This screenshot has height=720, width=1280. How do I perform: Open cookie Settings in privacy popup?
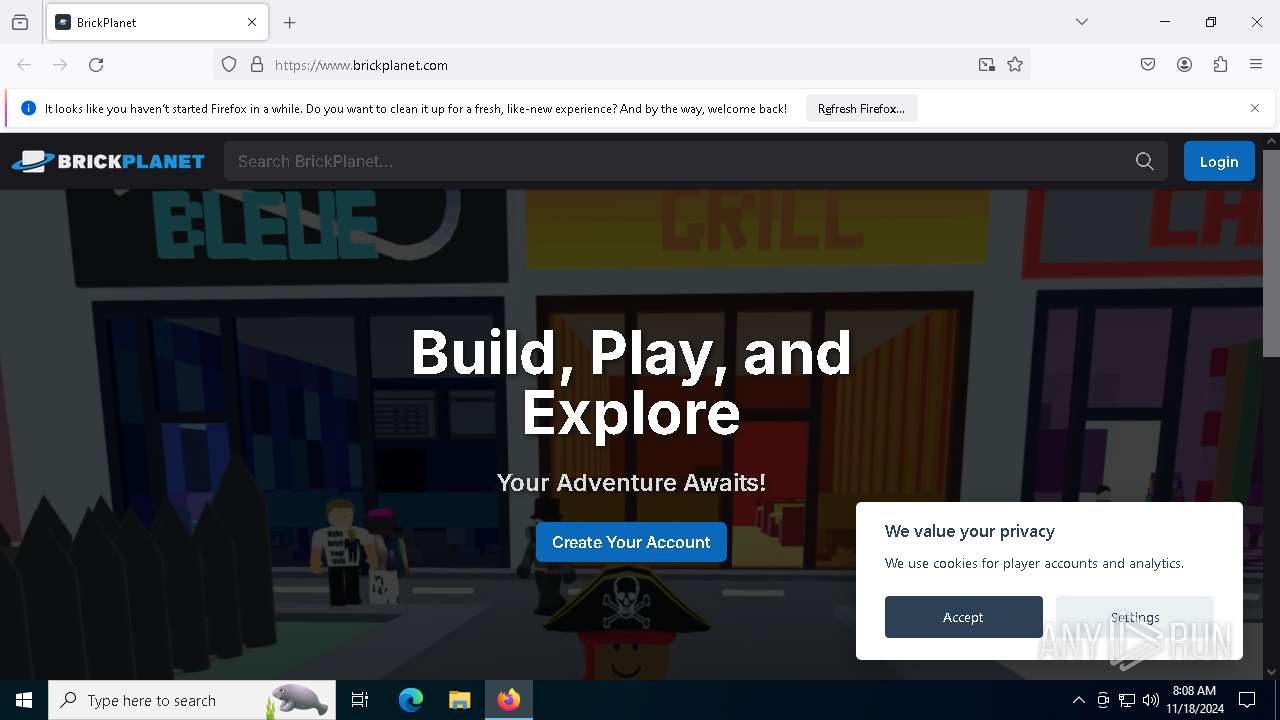click(1135, 617)
